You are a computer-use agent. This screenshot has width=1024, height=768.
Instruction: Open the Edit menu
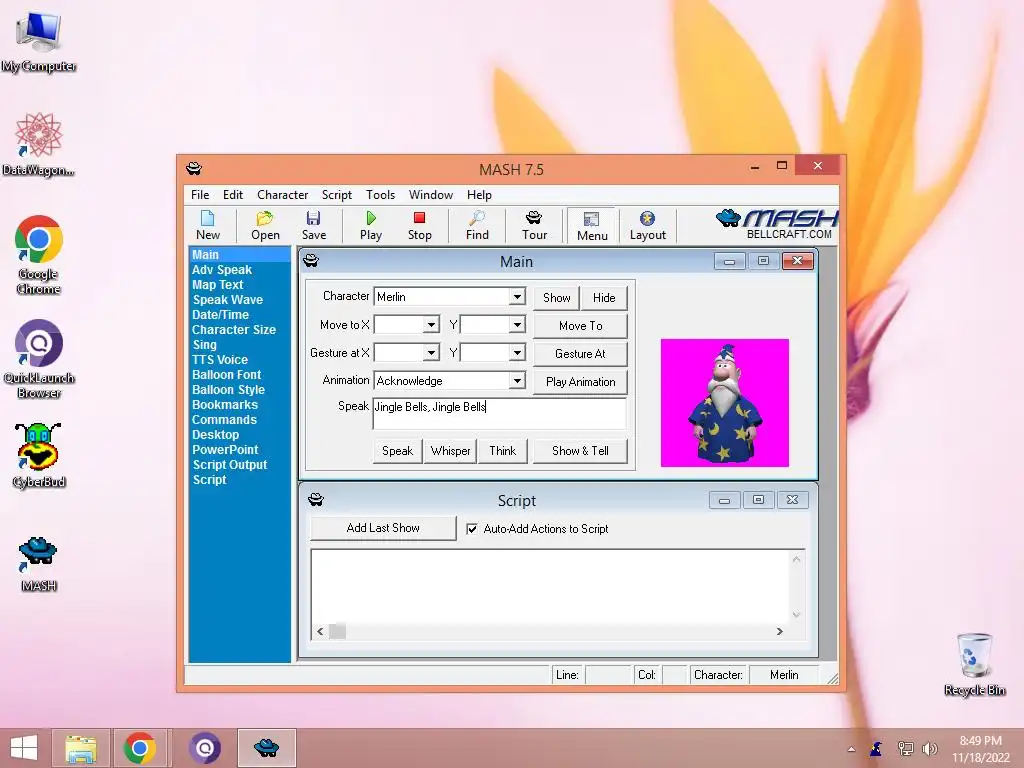[x=232, y=195]
